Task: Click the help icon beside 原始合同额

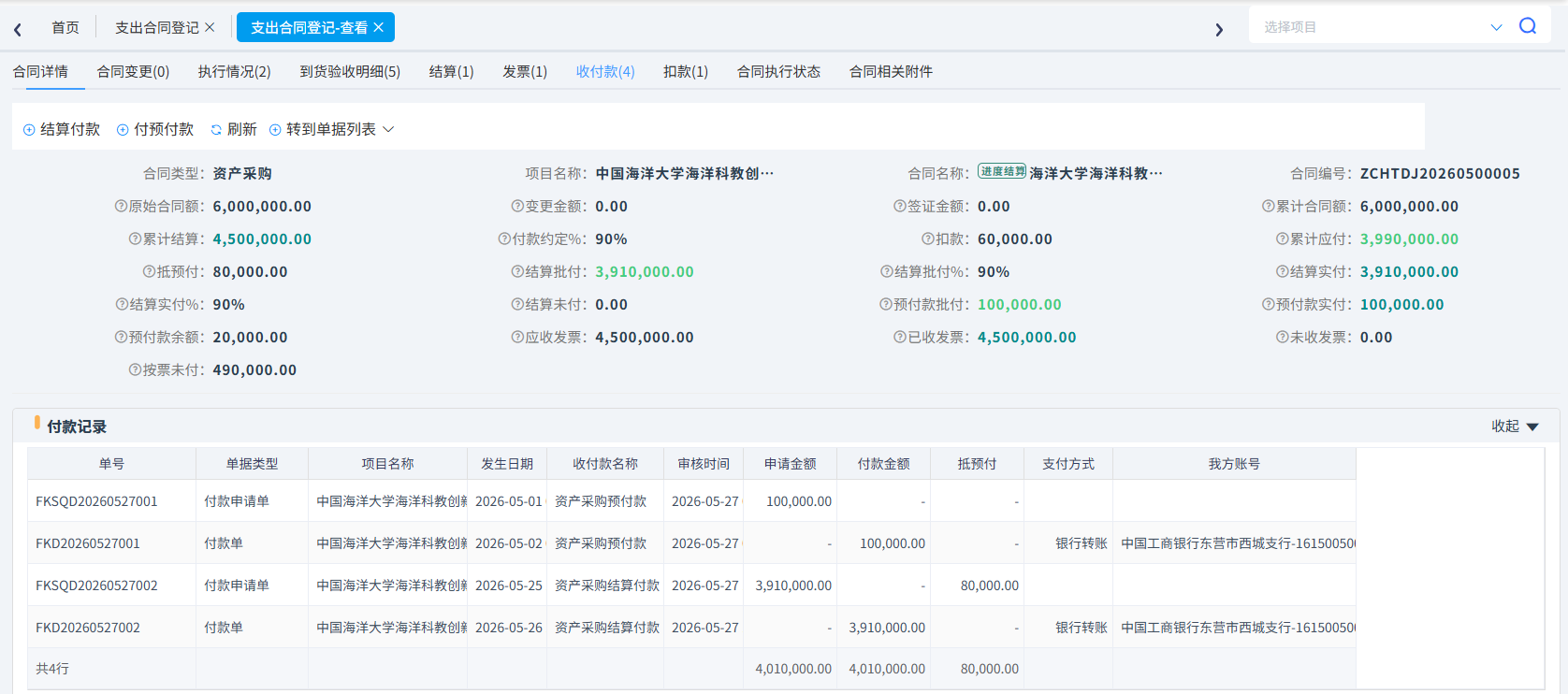Action: pyautogui.click(x=121, y=206)
